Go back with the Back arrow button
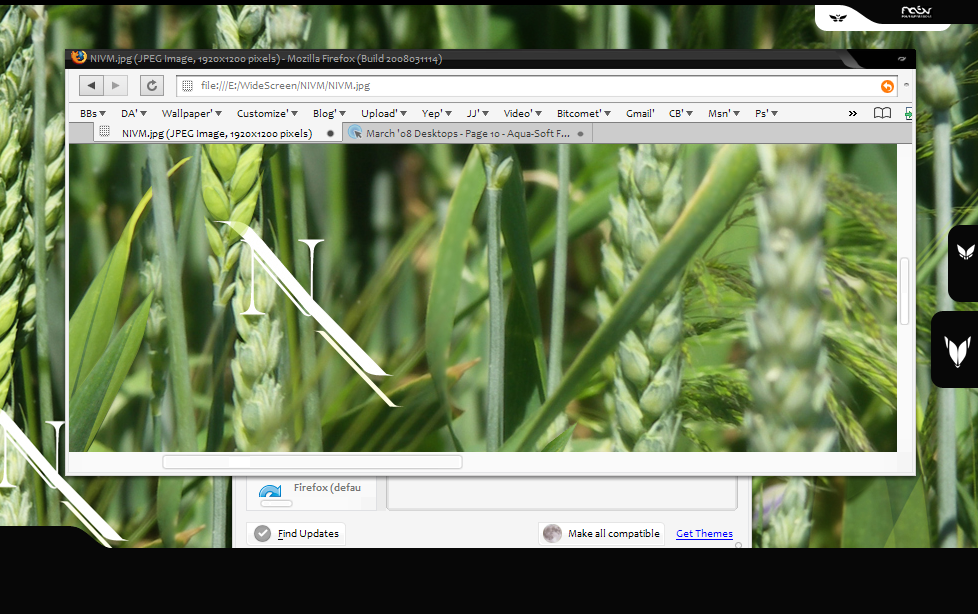Screen dimensions: 978x614 click(91, 85)
